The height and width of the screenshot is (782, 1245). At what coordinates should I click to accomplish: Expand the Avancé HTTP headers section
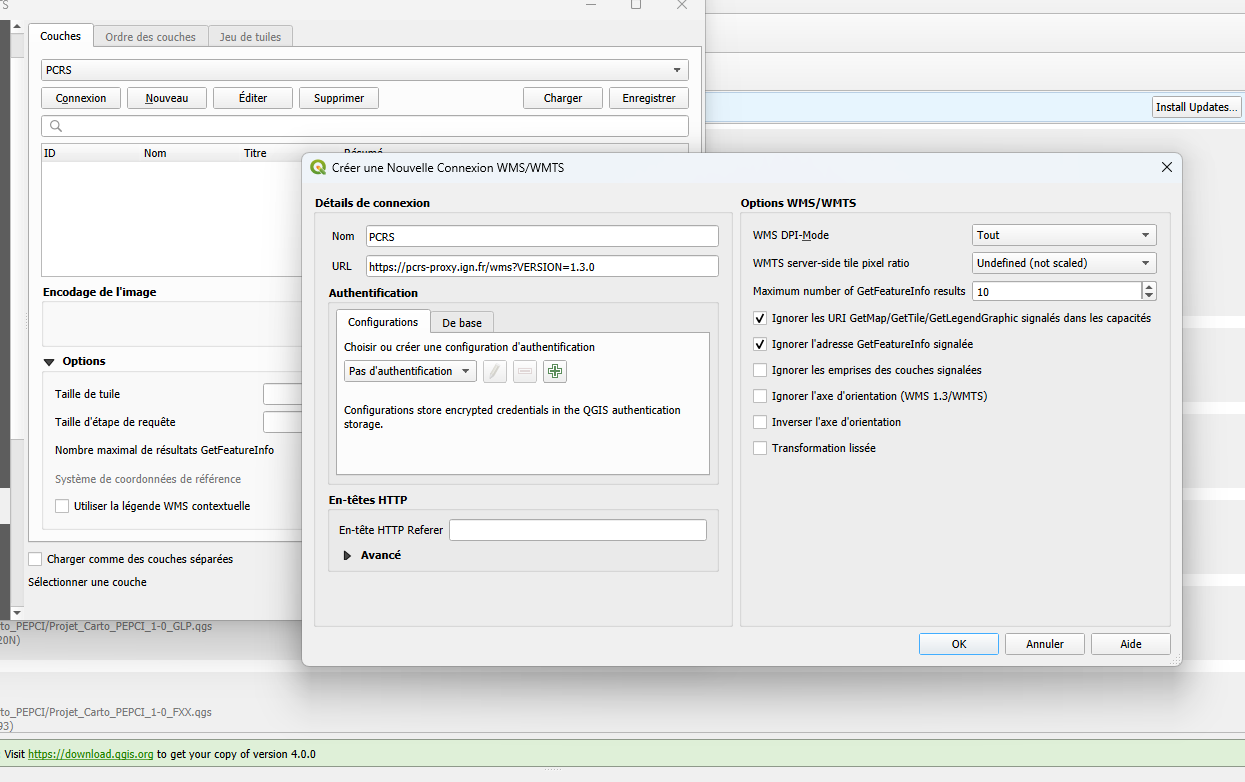(348, 555)
